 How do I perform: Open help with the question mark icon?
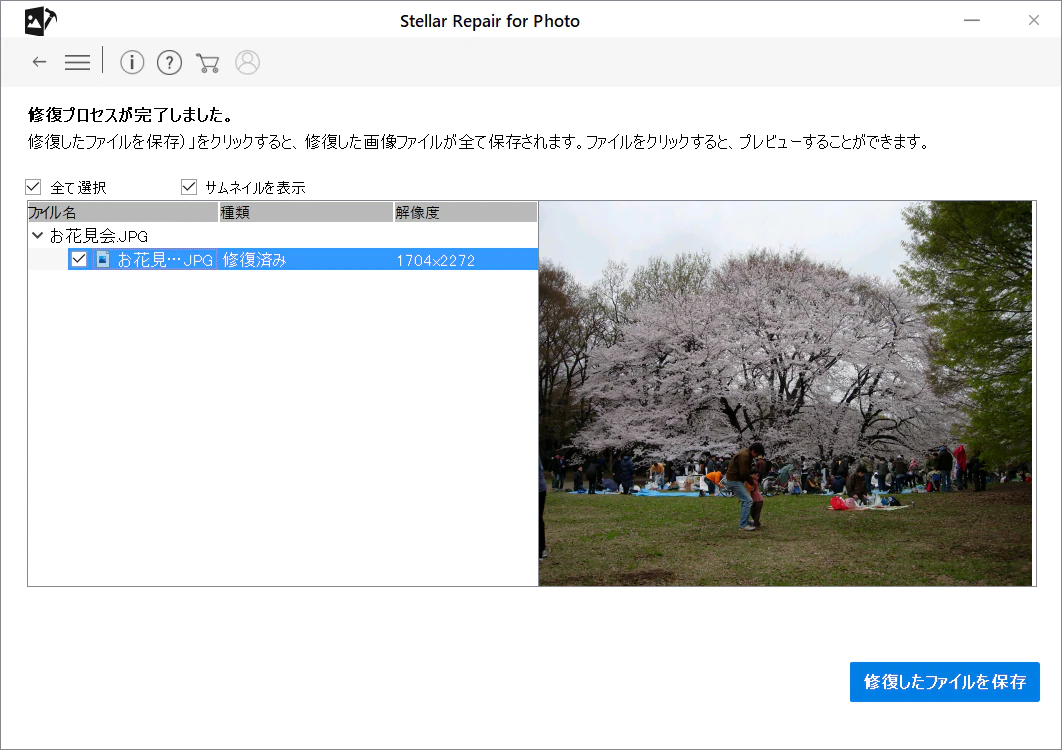point(169,62)
